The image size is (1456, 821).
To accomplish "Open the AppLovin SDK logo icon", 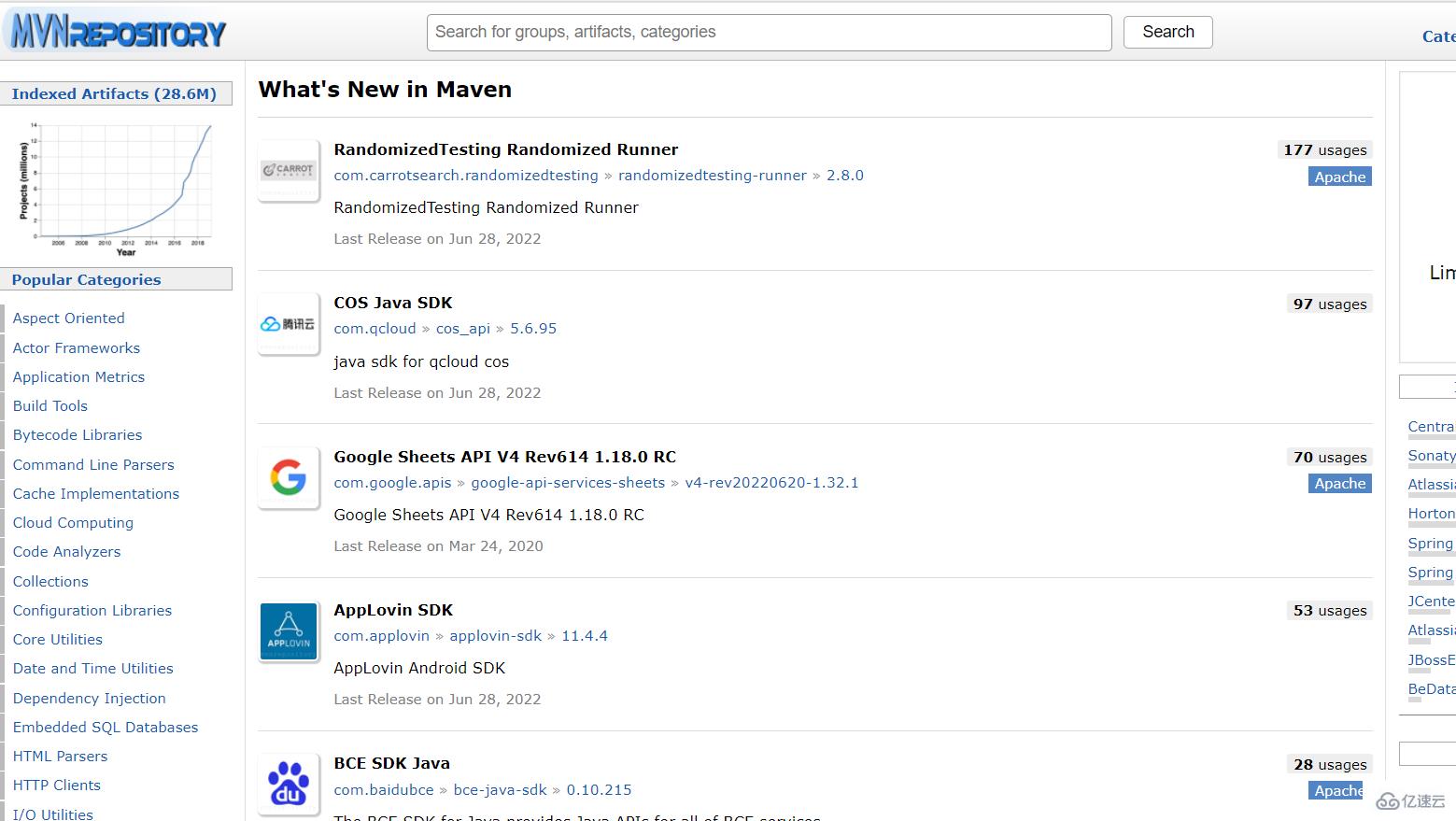I will tap(289, 631).
